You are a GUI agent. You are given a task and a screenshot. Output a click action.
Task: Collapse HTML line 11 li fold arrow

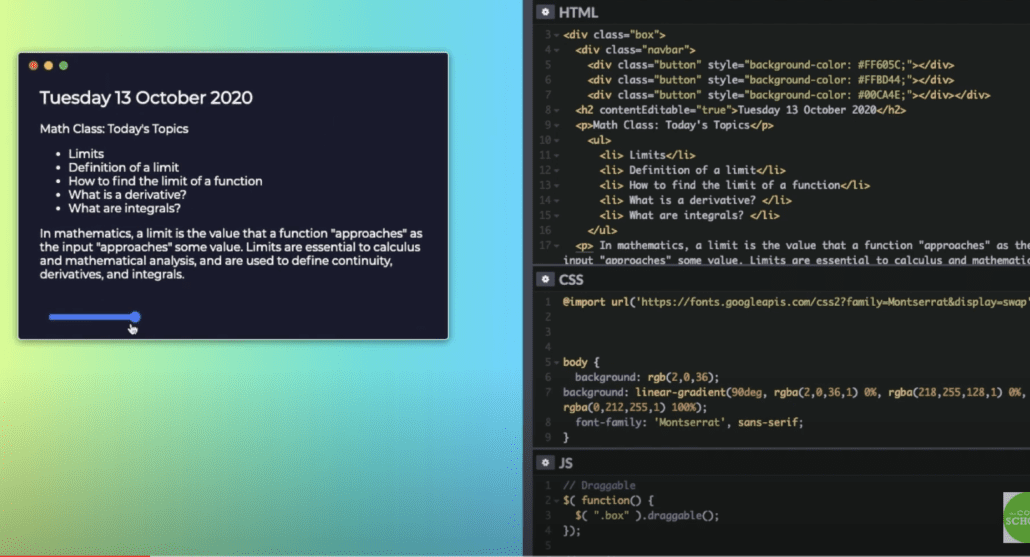pos(556,156)
